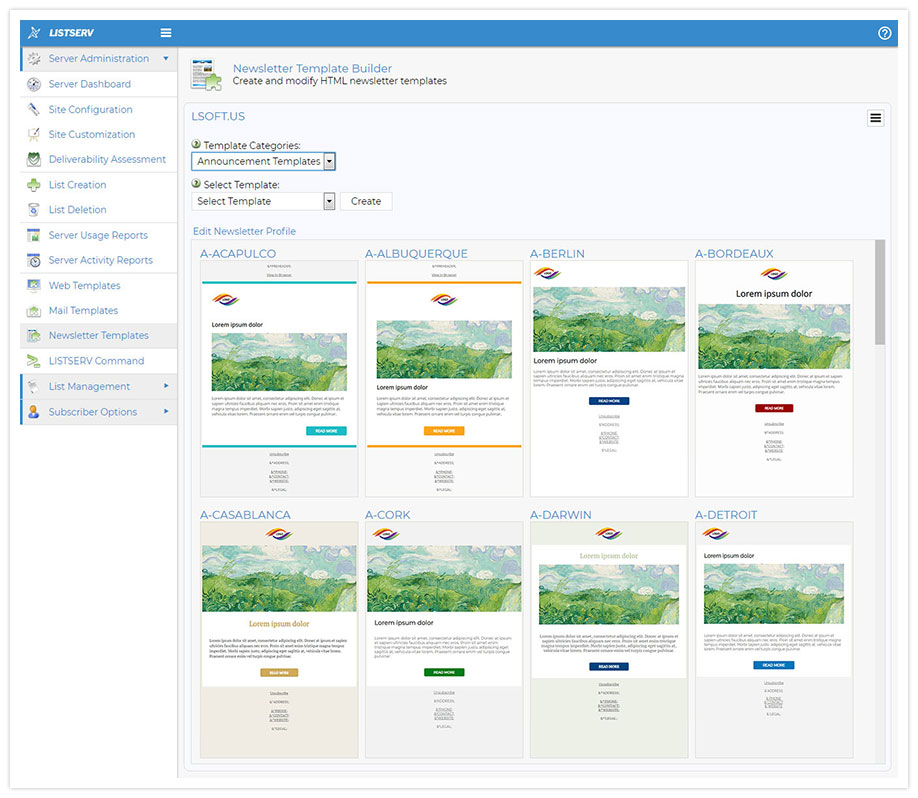This screenshot has height=798, width=918.
Task: Click the Subscriber Options person icon
Action: [34, 412]
